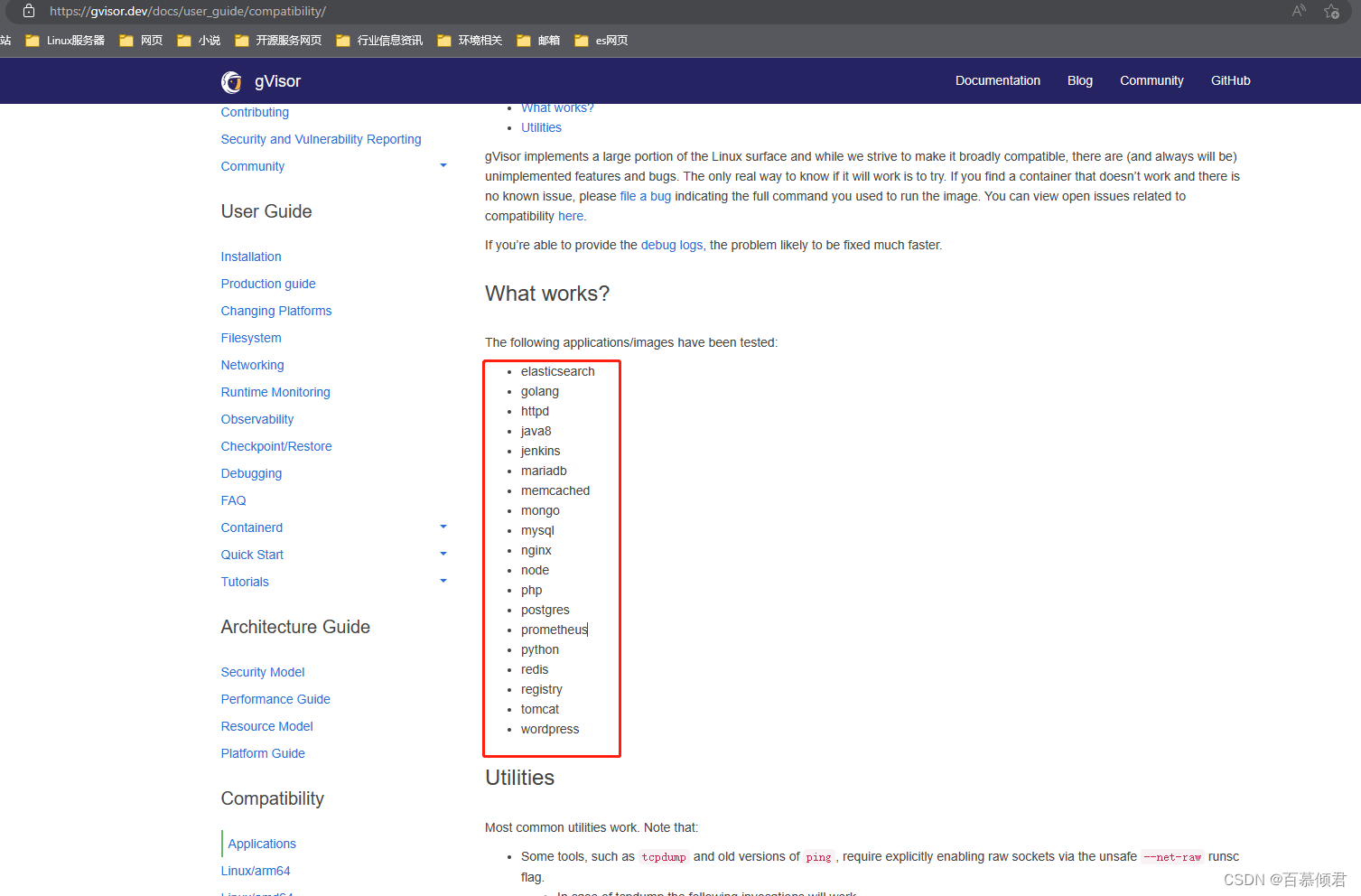Open the Linux服务器 bookmark folder

click(65, 41)
